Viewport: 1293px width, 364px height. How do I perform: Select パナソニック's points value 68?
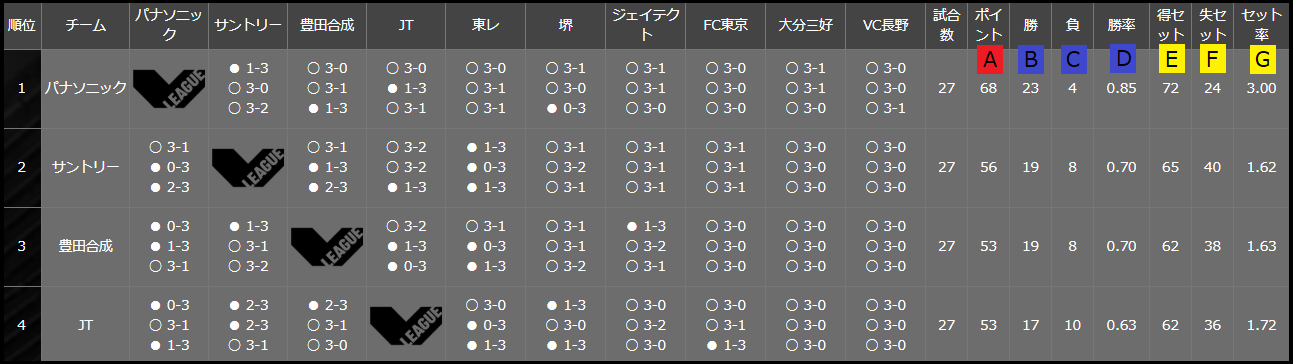pos(988,88)
